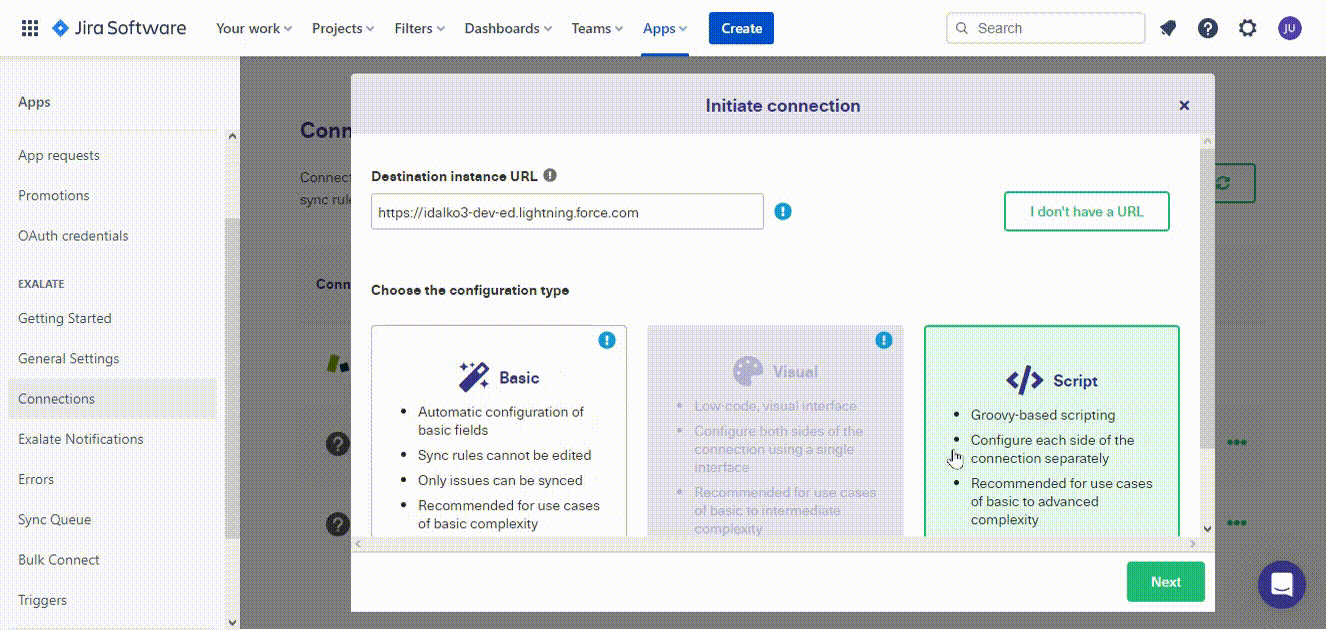The height and width of the screenshot is (630, 1326).
Task: Open the app switcher grid
Action: (30, 28)
